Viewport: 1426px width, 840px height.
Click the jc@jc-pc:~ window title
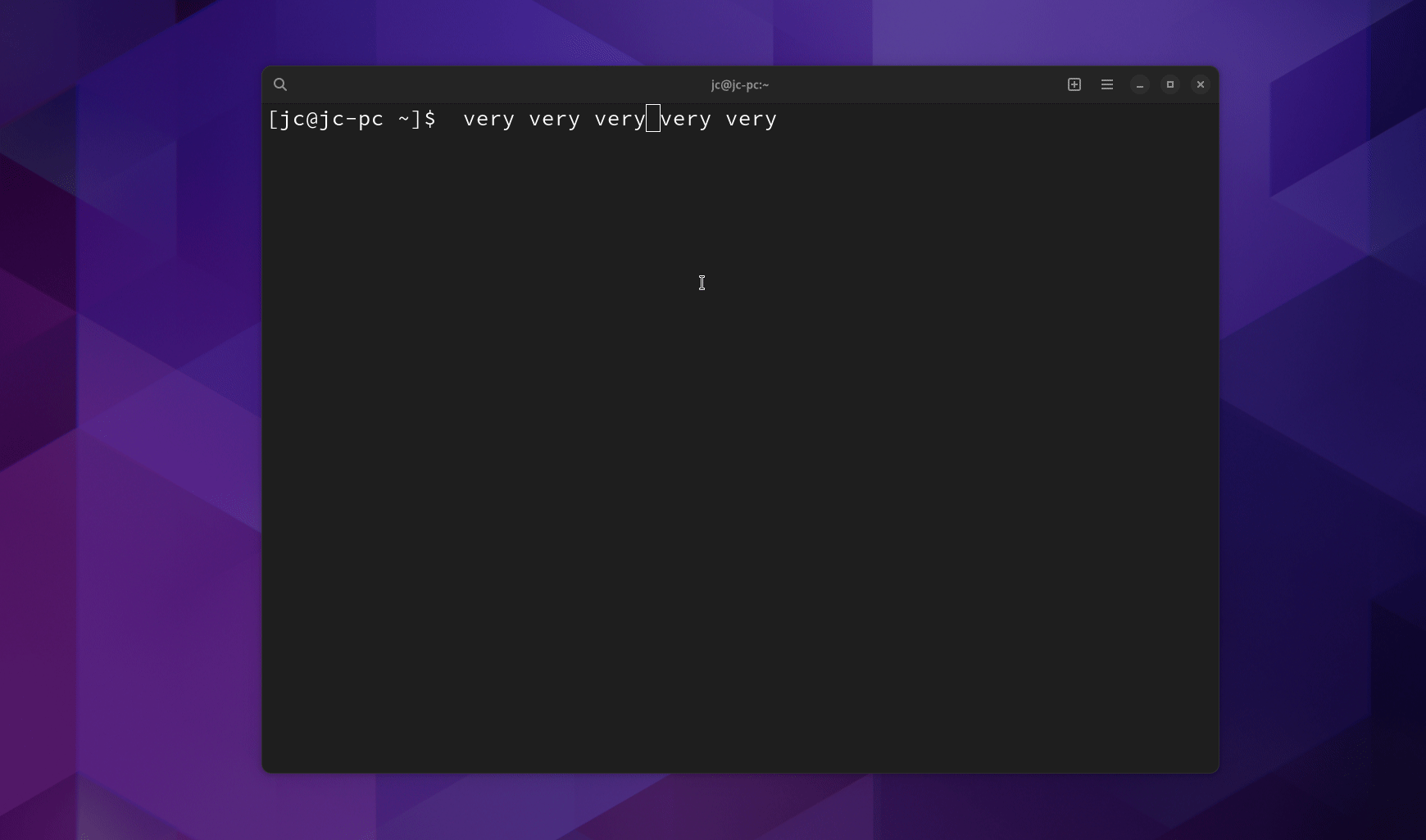click(740, 84)
